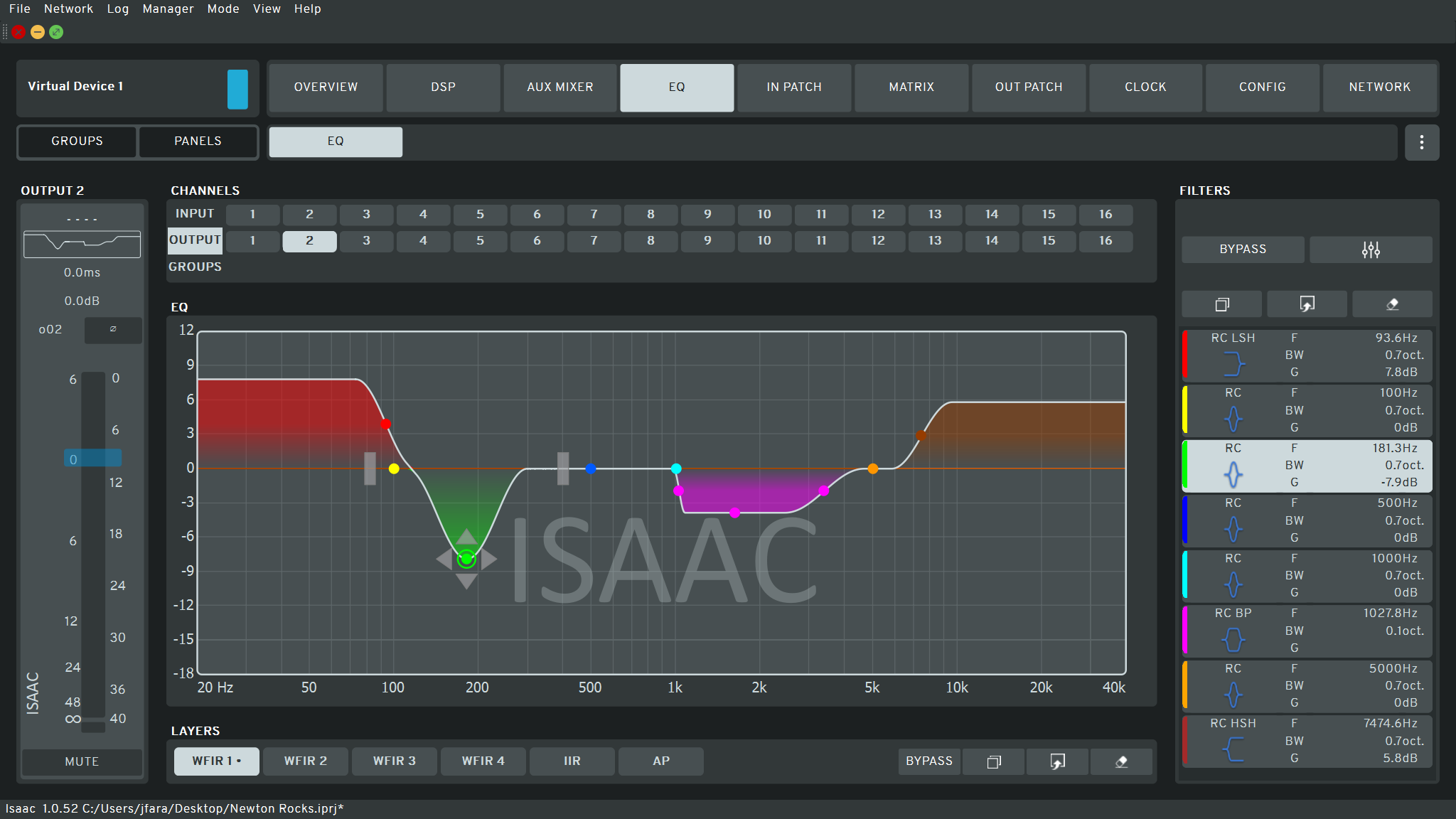Open the Network menu in the menu bar
The height and width of the screenshot is (819, 1456).
68,9
